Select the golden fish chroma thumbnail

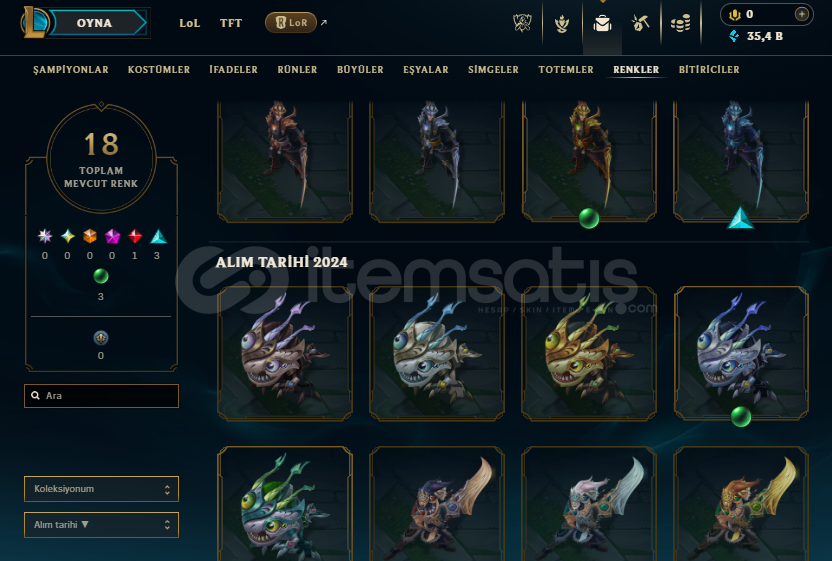(x=589, y=353)
